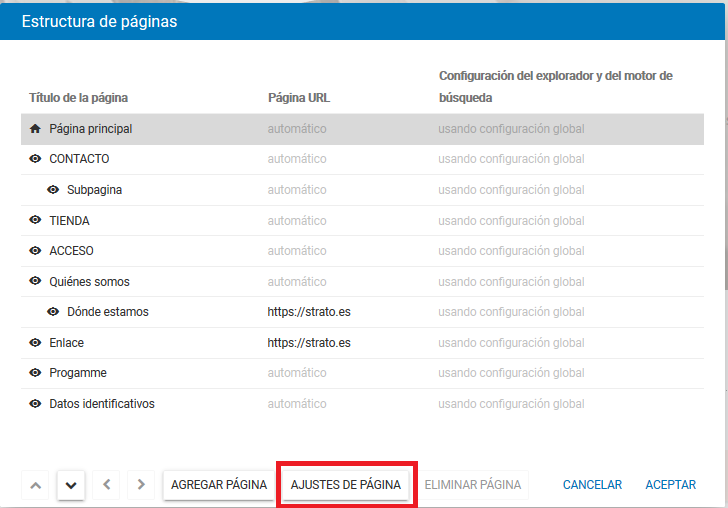
Task: Open AJUSTES DE PÁGINA
Action: pyautogui.click(x=346, y=485)
